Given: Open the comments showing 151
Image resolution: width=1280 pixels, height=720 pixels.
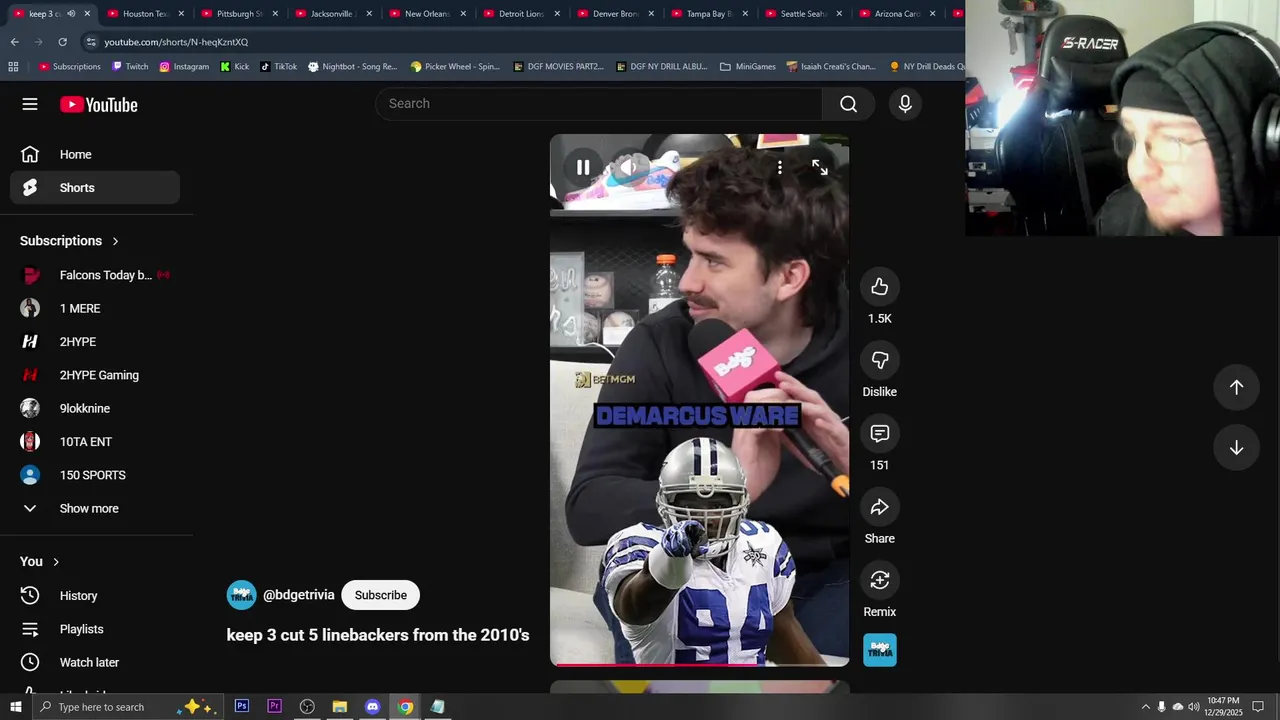Looking at the screenshot, I should [880, 433].
